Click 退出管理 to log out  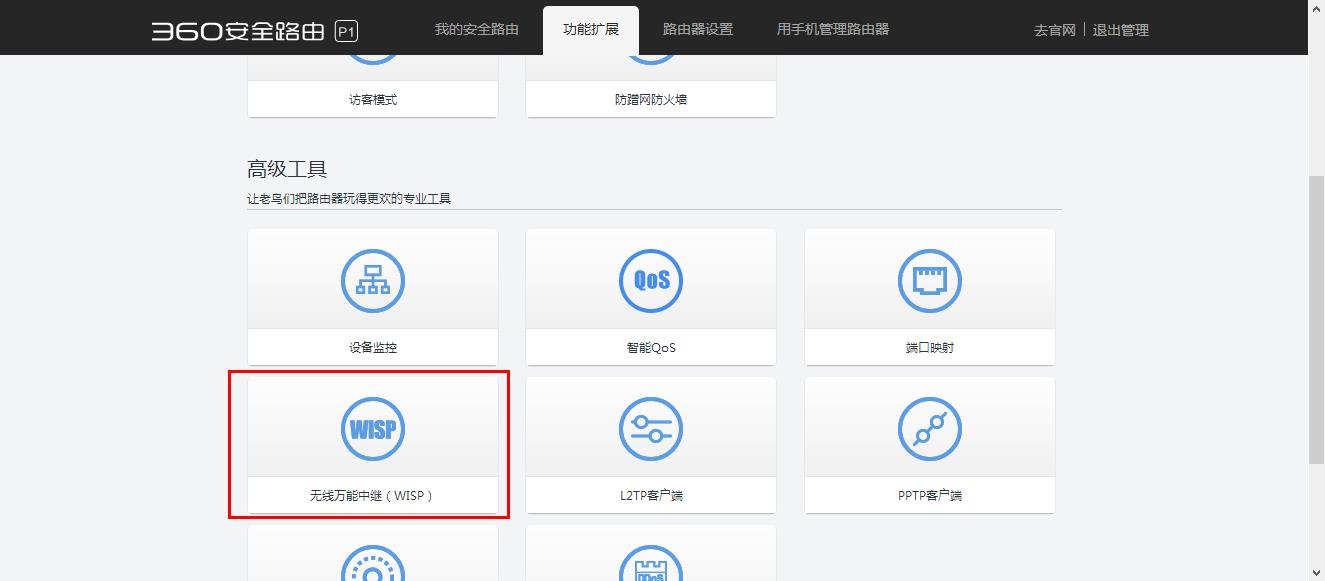click(x=1120, y=30)
